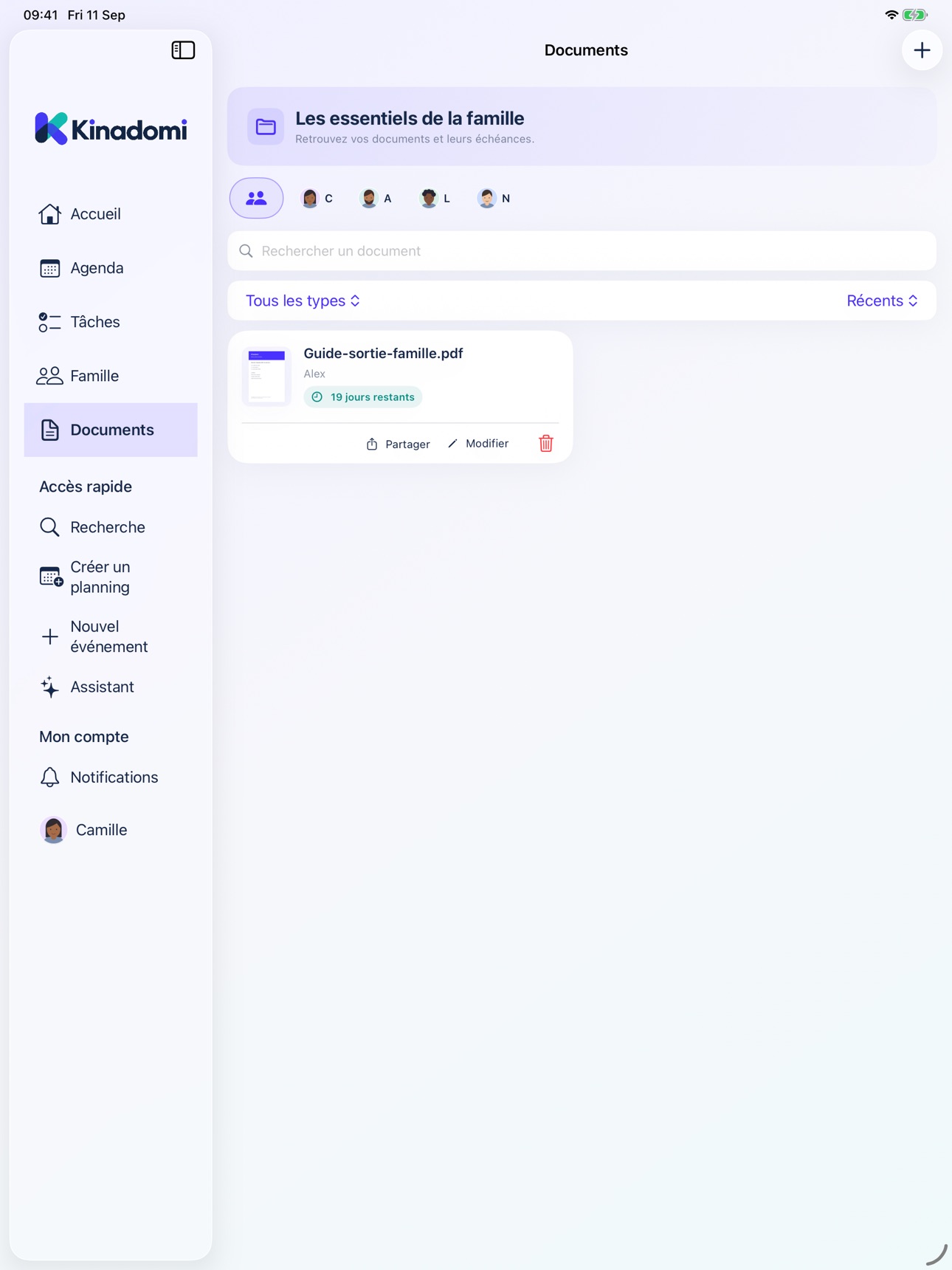
Task: Share the Guide-sortie-famille.pdf document via Partager
Action: [398, 444]
